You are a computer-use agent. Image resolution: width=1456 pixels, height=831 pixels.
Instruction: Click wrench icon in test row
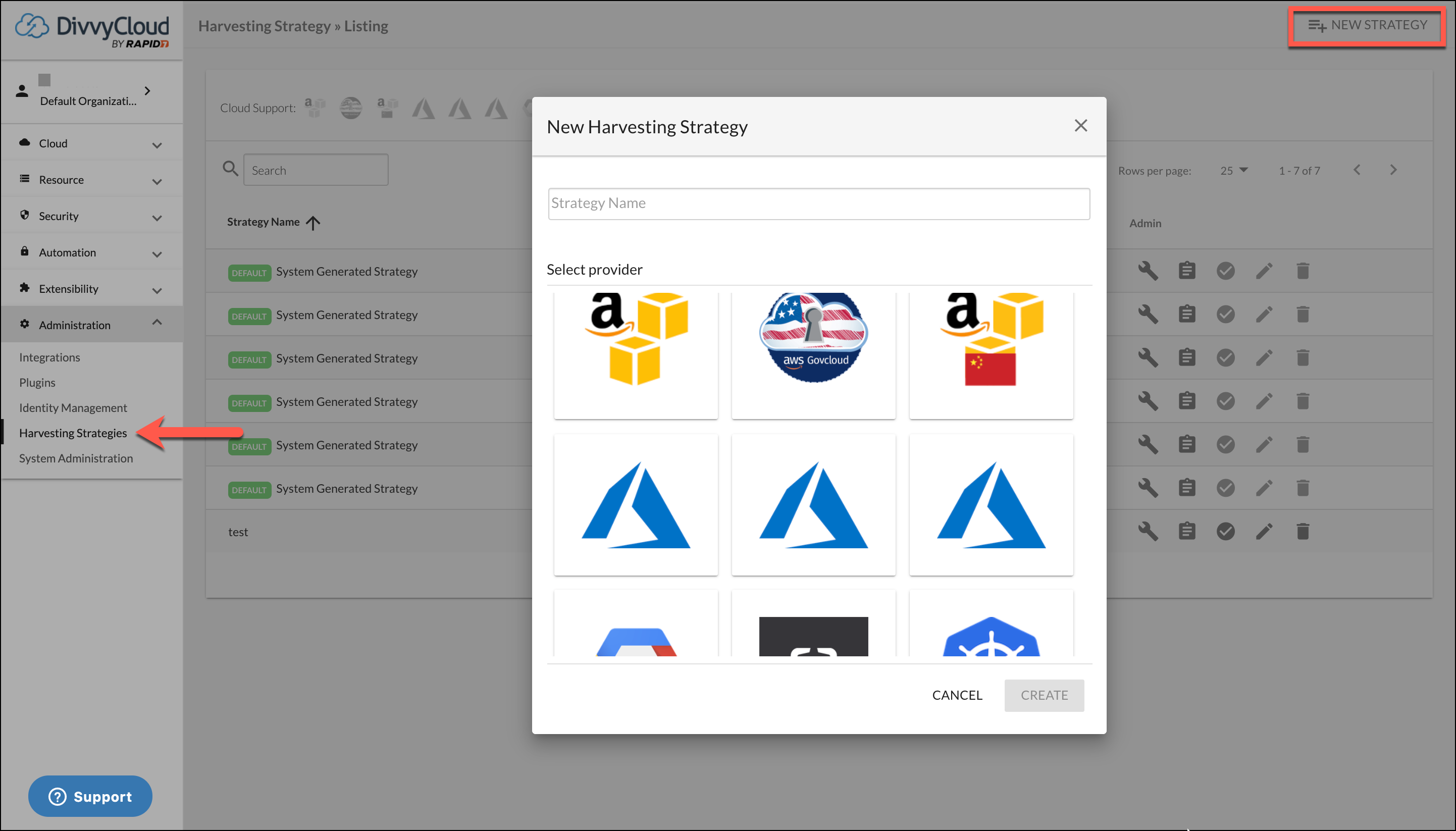coord(1148,531)
